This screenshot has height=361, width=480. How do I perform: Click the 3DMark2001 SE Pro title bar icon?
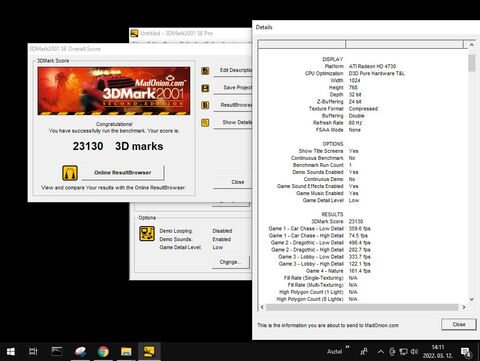pyautogui.click(x=134, y=33)
